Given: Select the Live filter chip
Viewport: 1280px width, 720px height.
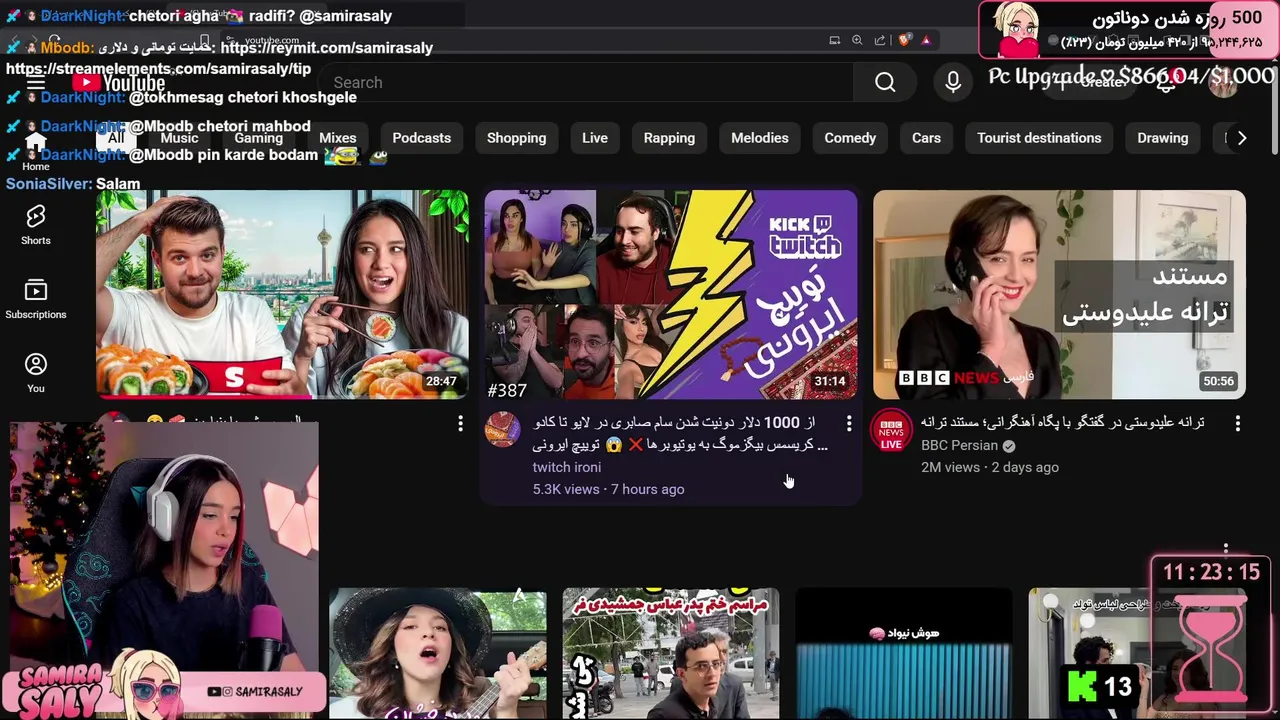Looking at the screenshot, I should tap(595, 138).
